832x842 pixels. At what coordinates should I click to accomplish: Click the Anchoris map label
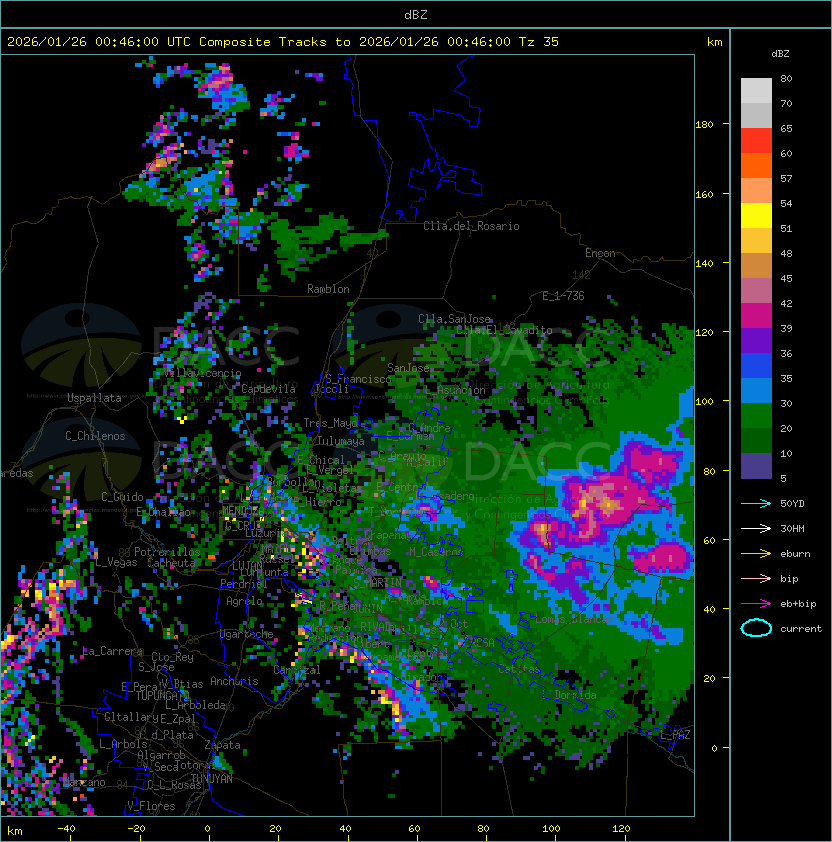[x=234, y=681]
